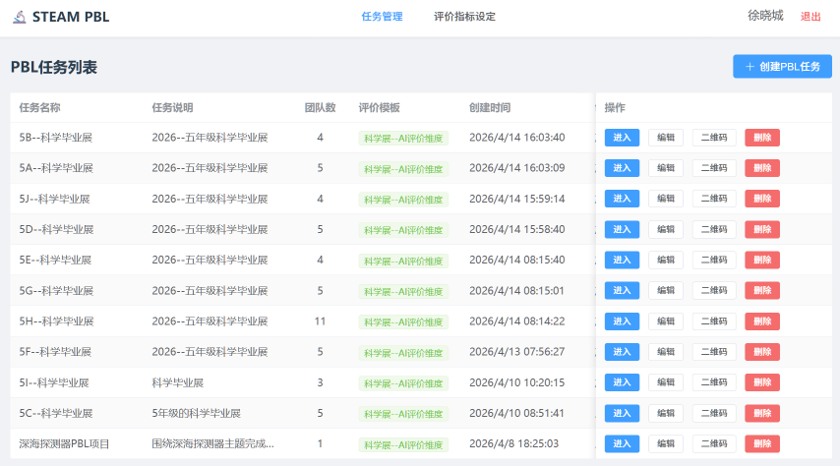The height and width of the screenshot is (466, 840).
Task: Click the 创建时间 column header
Action: pos(490,108)
